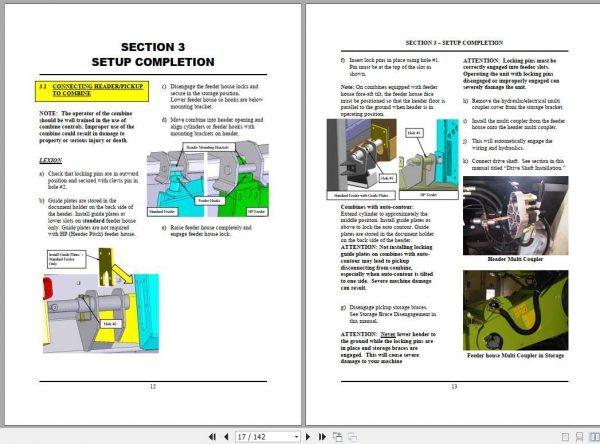600x444 pixels.
Task: Switch to single page view
Action: (565, 437)
